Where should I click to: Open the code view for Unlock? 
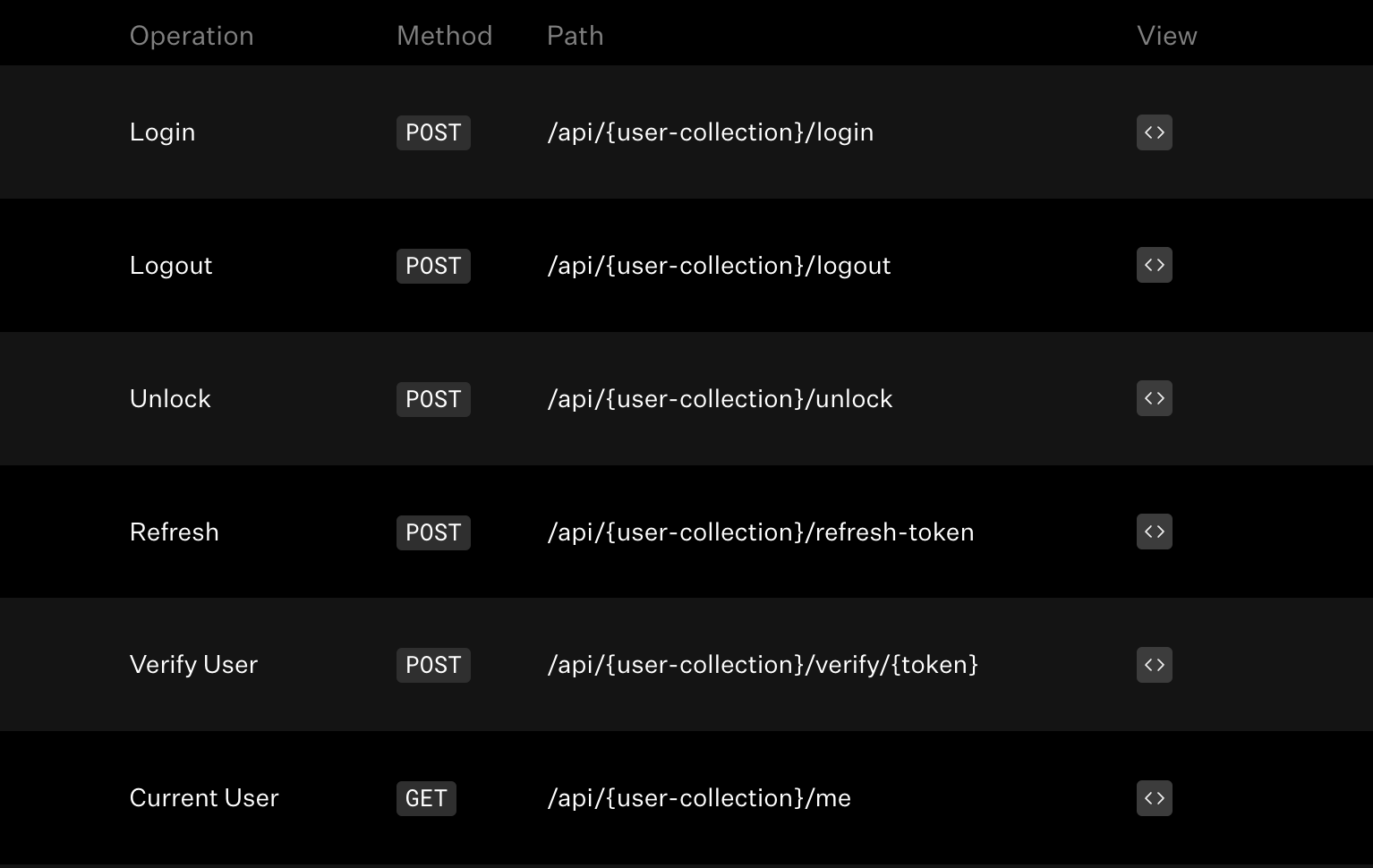tap(1154, 398)
